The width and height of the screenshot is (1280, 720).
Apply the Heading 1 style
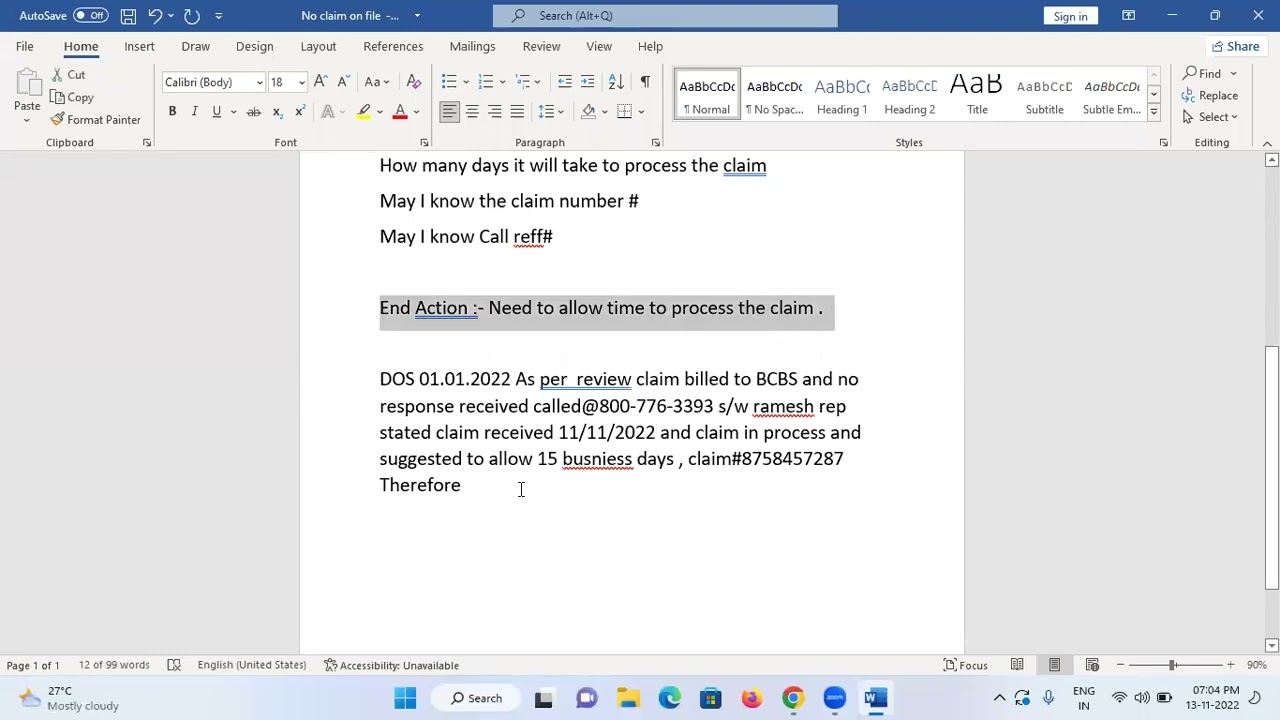click(842, 95)
